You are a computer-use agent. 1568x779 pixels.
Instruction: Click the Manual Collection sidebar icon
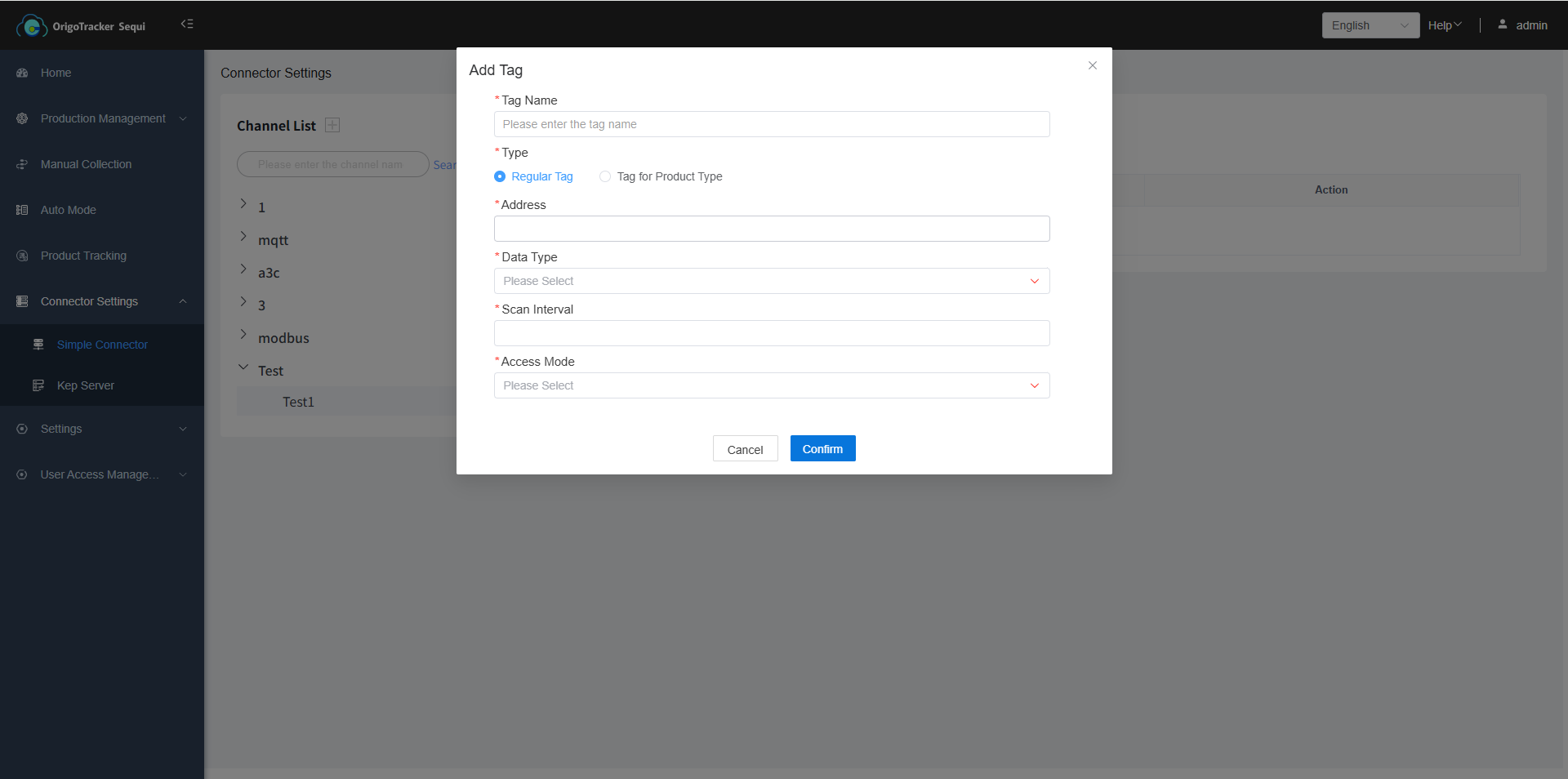(22, 164)
